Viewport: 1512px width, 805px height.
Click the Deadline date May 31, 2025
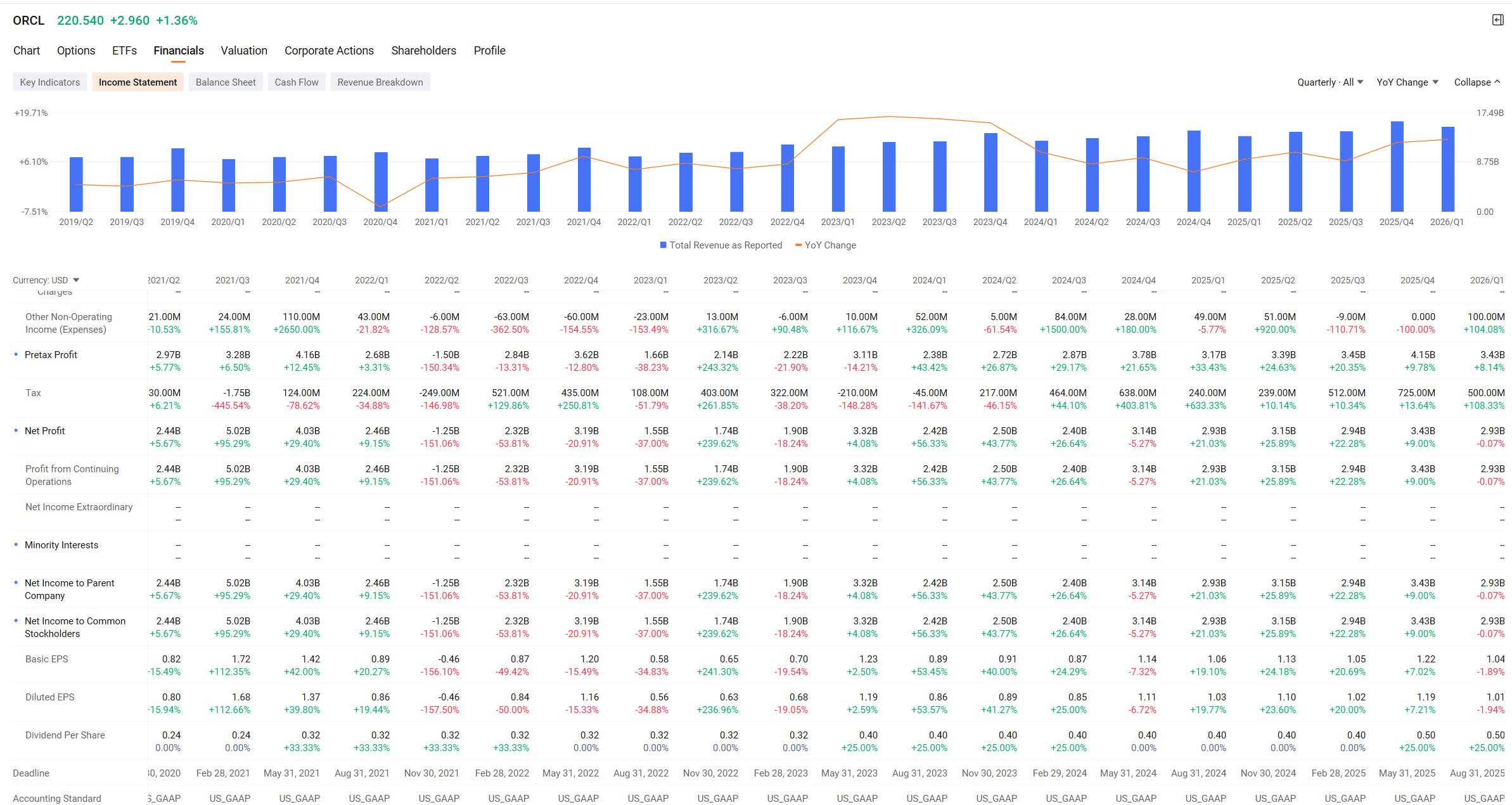1407,773
